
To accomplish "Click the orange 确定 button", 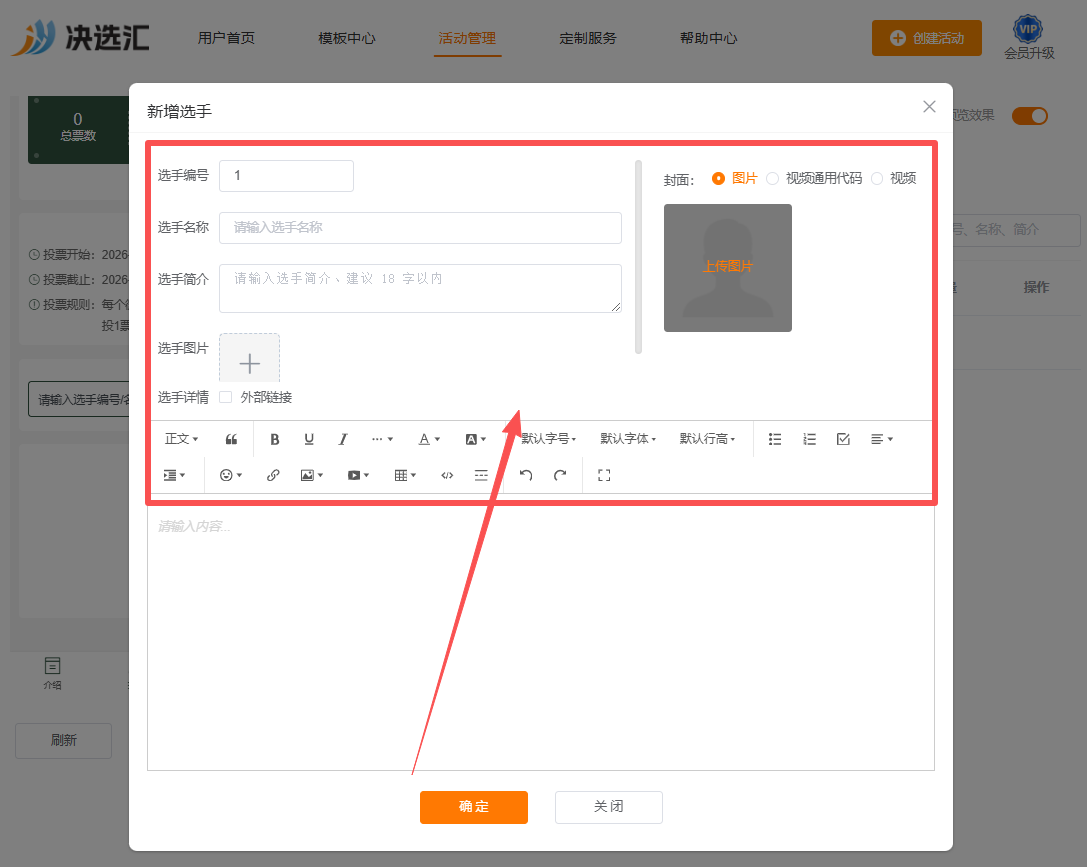I will coord(473,807).
